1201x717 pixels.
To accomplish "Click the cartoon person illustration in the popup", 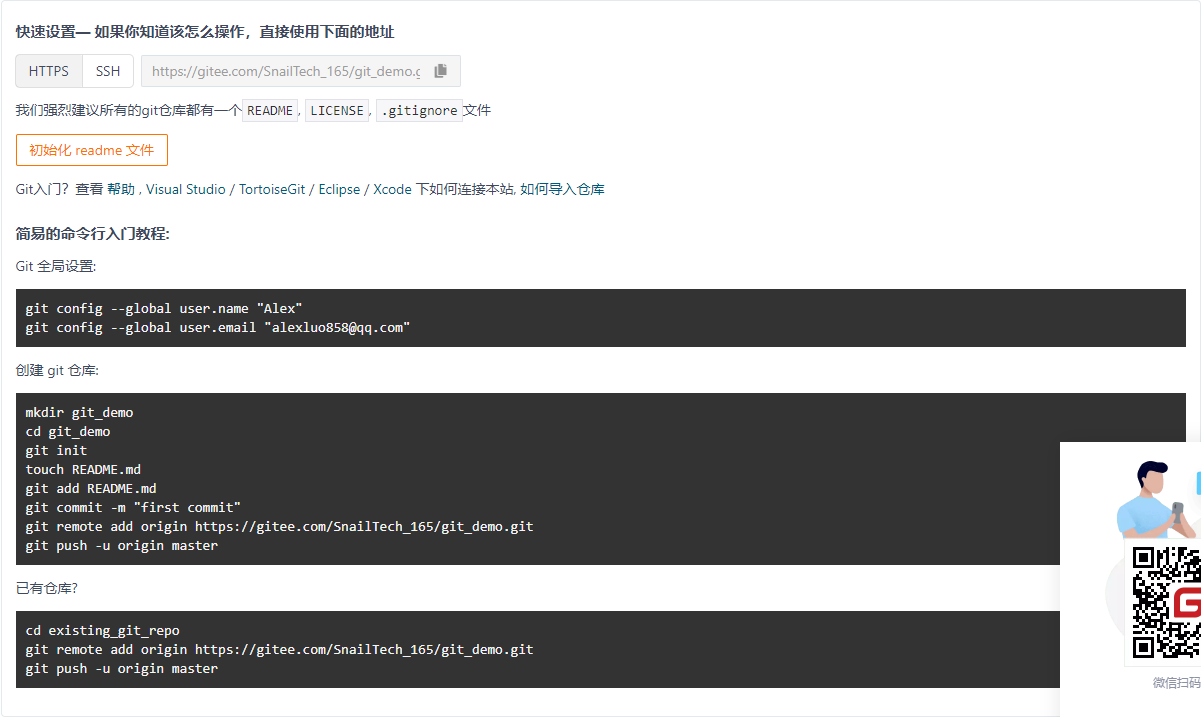I will pos(1156,500).
